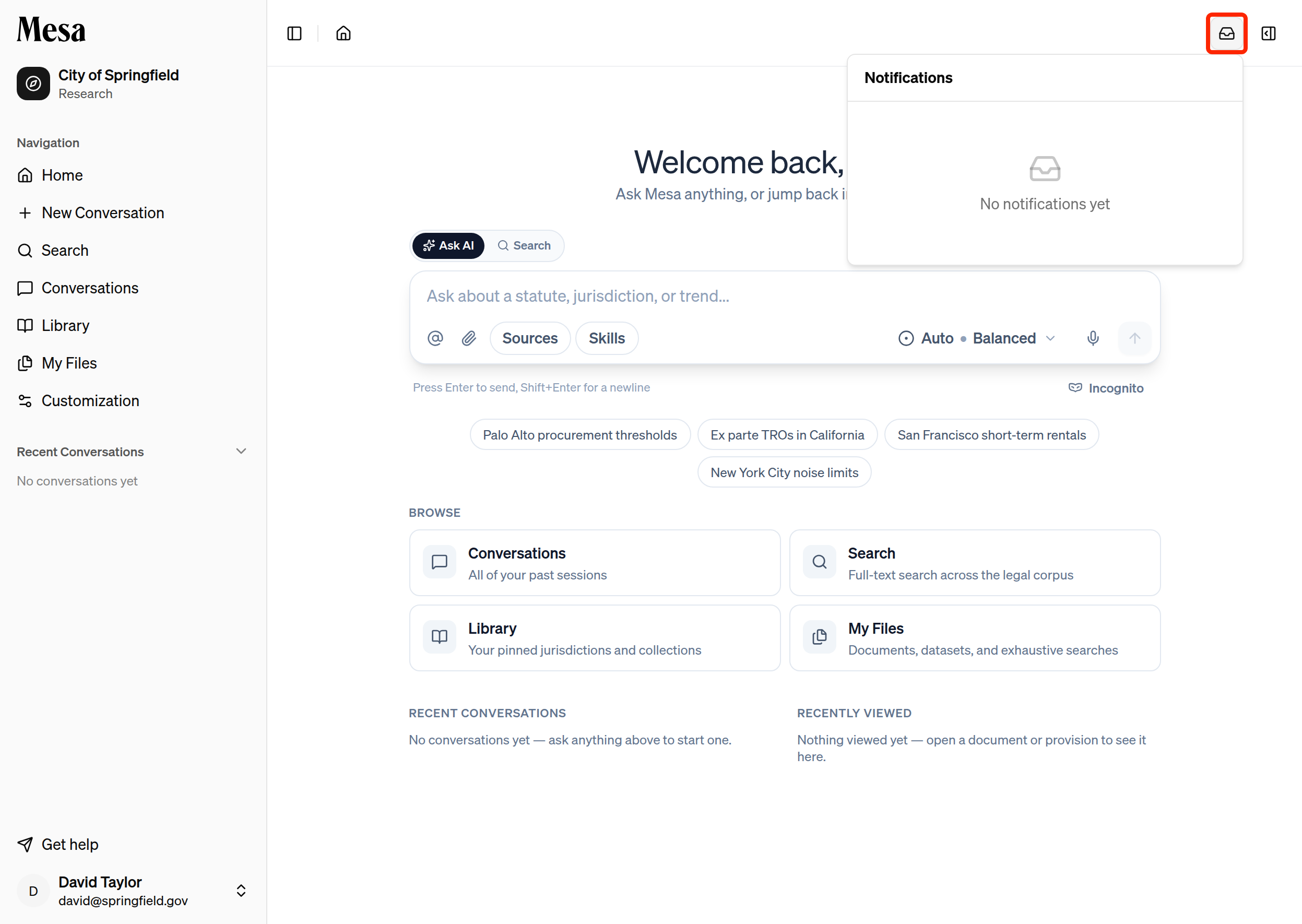The image size is (1302, 924).
Task: Click the microphone voice input icon
Action: point(1093,338)
